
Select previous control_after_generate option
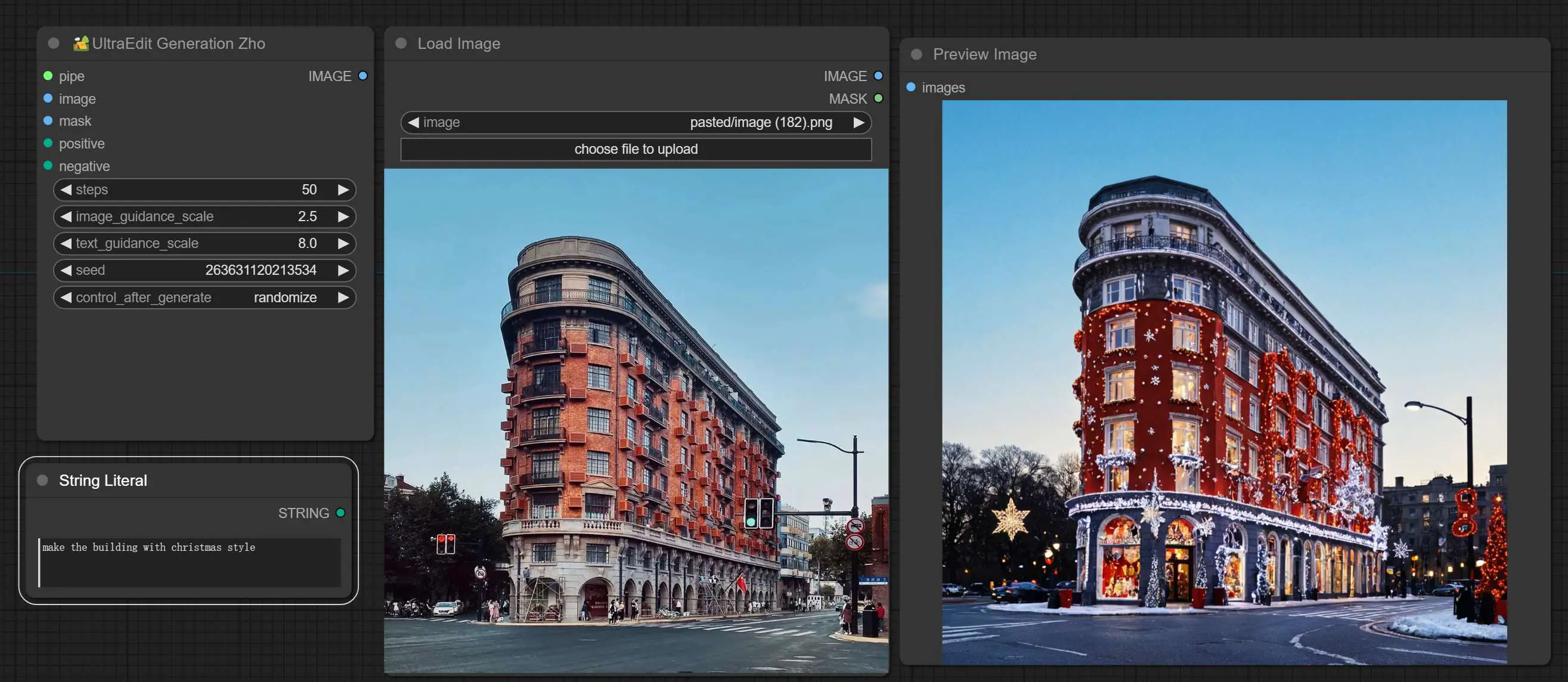(66, 297)
